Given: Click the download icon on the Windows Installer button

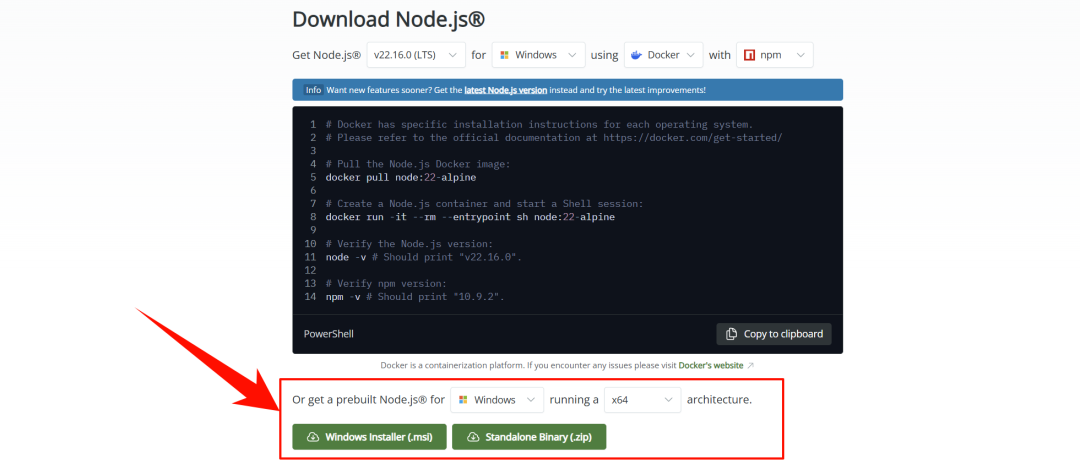Looking at the screenshot, I should point(313,436).
